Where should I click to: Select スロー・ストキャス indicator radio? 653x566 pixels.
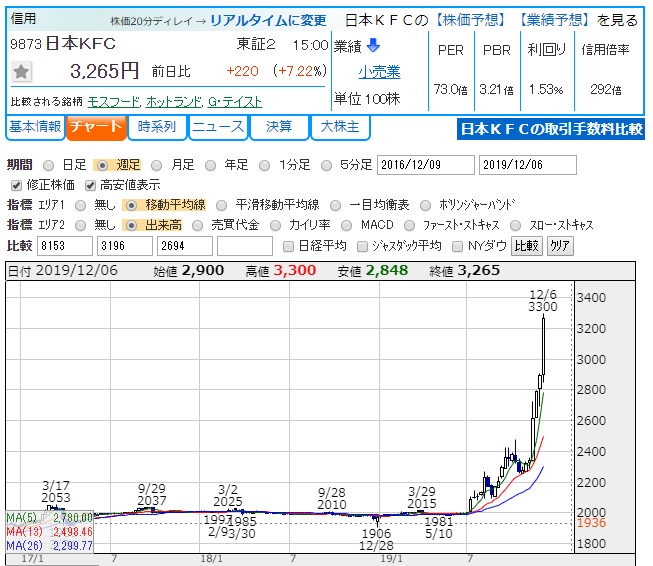(516, 225)
